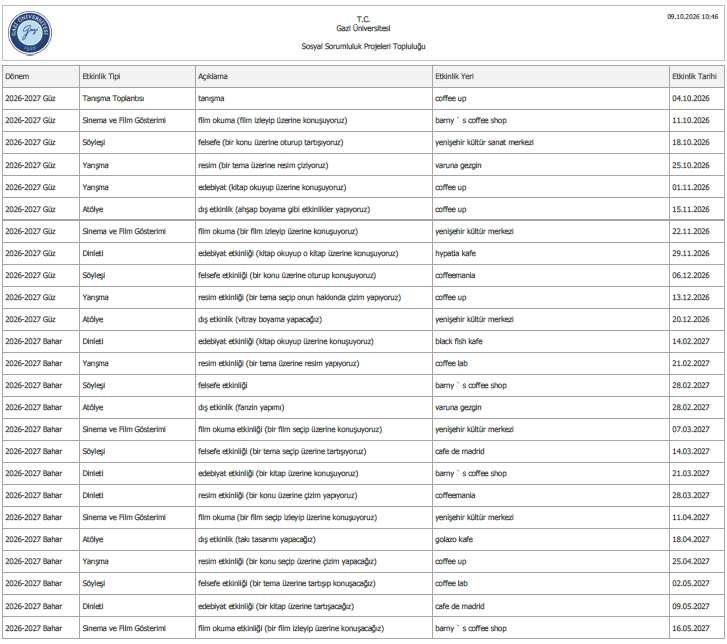Screen dimensions: 727x644
Task: Click the date 06.12.2026
Action: pyautogui.click(x=690, y=275)
